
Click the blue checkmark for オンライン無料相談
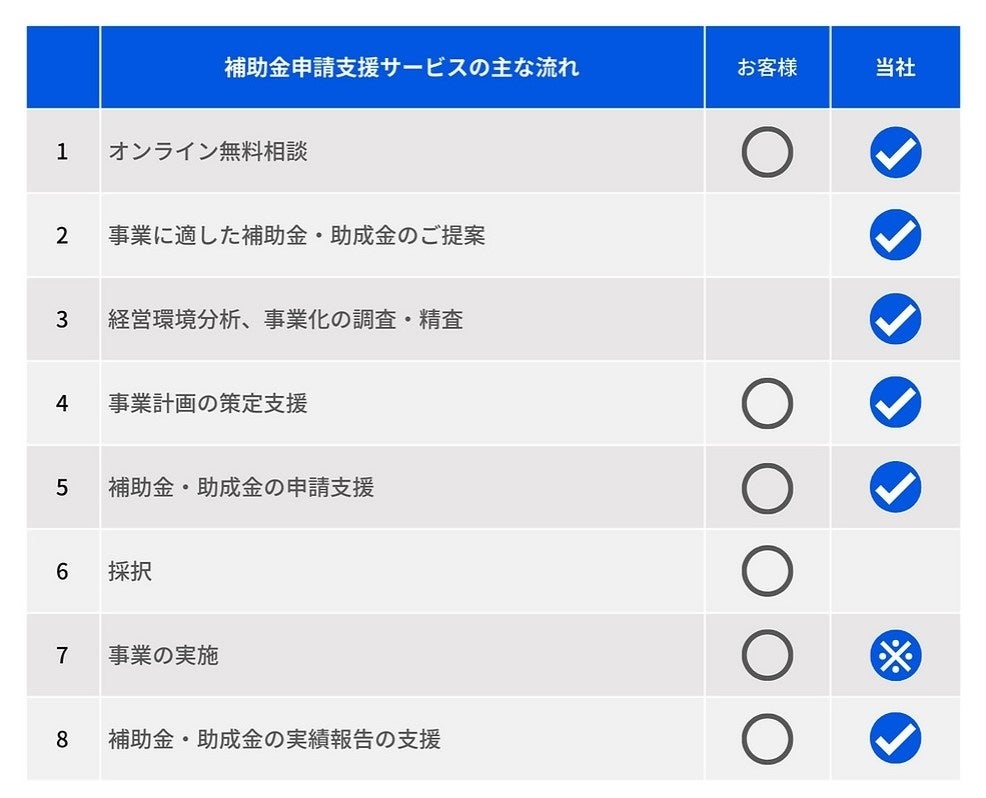click(x=895, y=153)
